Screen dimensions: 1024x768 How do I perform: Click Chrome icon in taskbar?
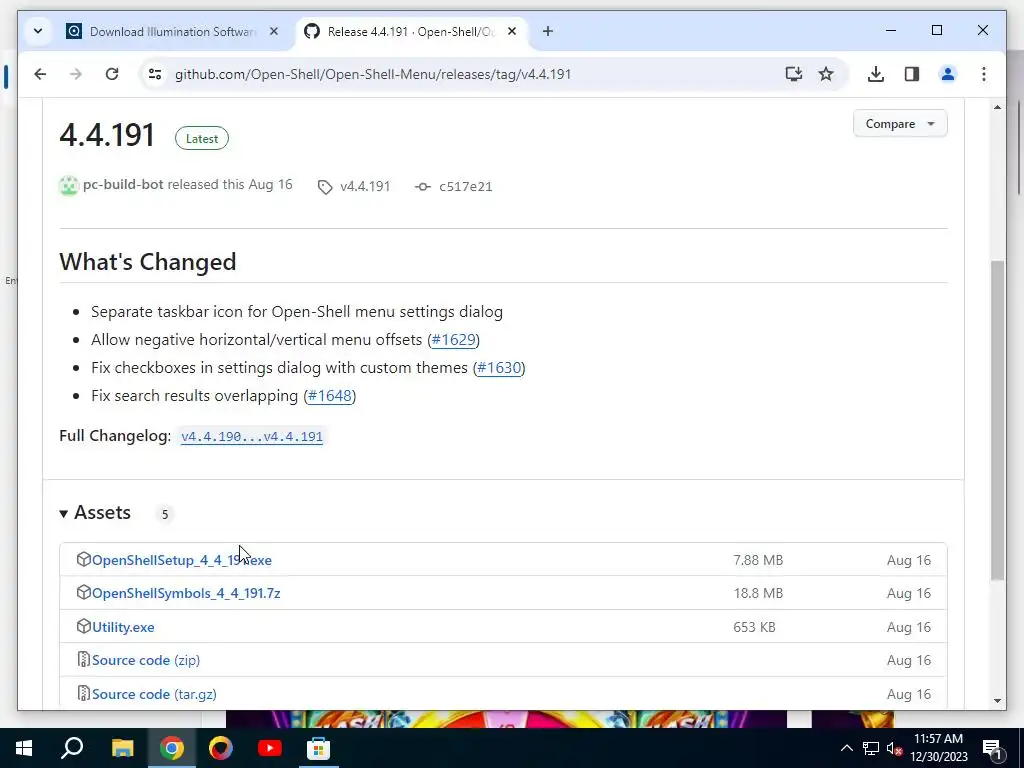coord(172,748)
